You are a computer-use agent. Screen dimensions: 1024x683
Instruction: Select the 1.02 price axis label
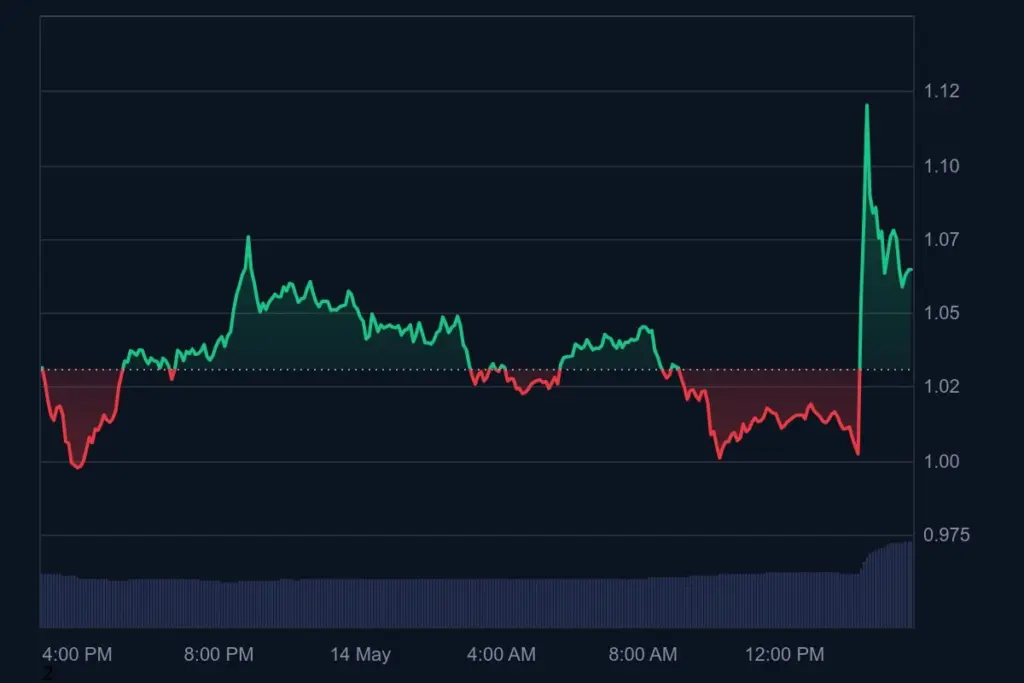pyautogui.click(x=940, y=387)
